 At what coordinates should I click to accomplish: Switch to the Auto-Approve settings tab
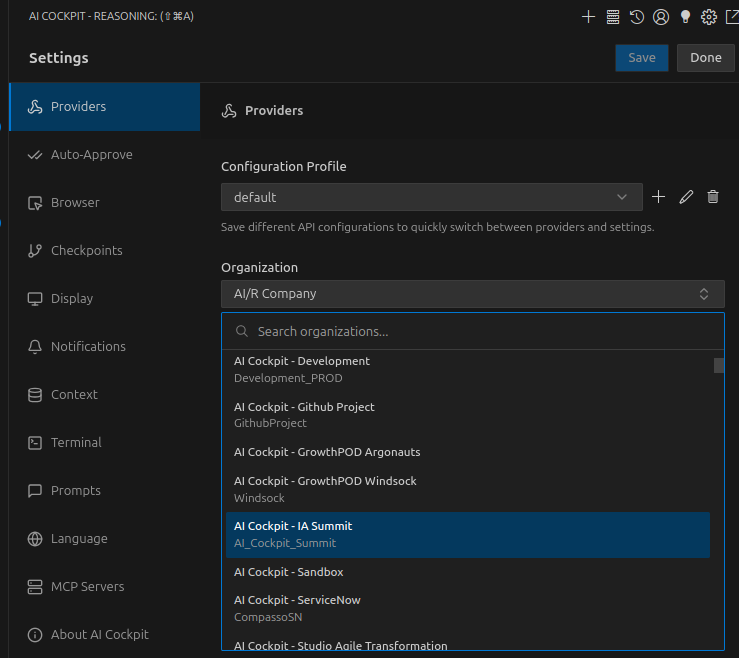click(91, 155)
